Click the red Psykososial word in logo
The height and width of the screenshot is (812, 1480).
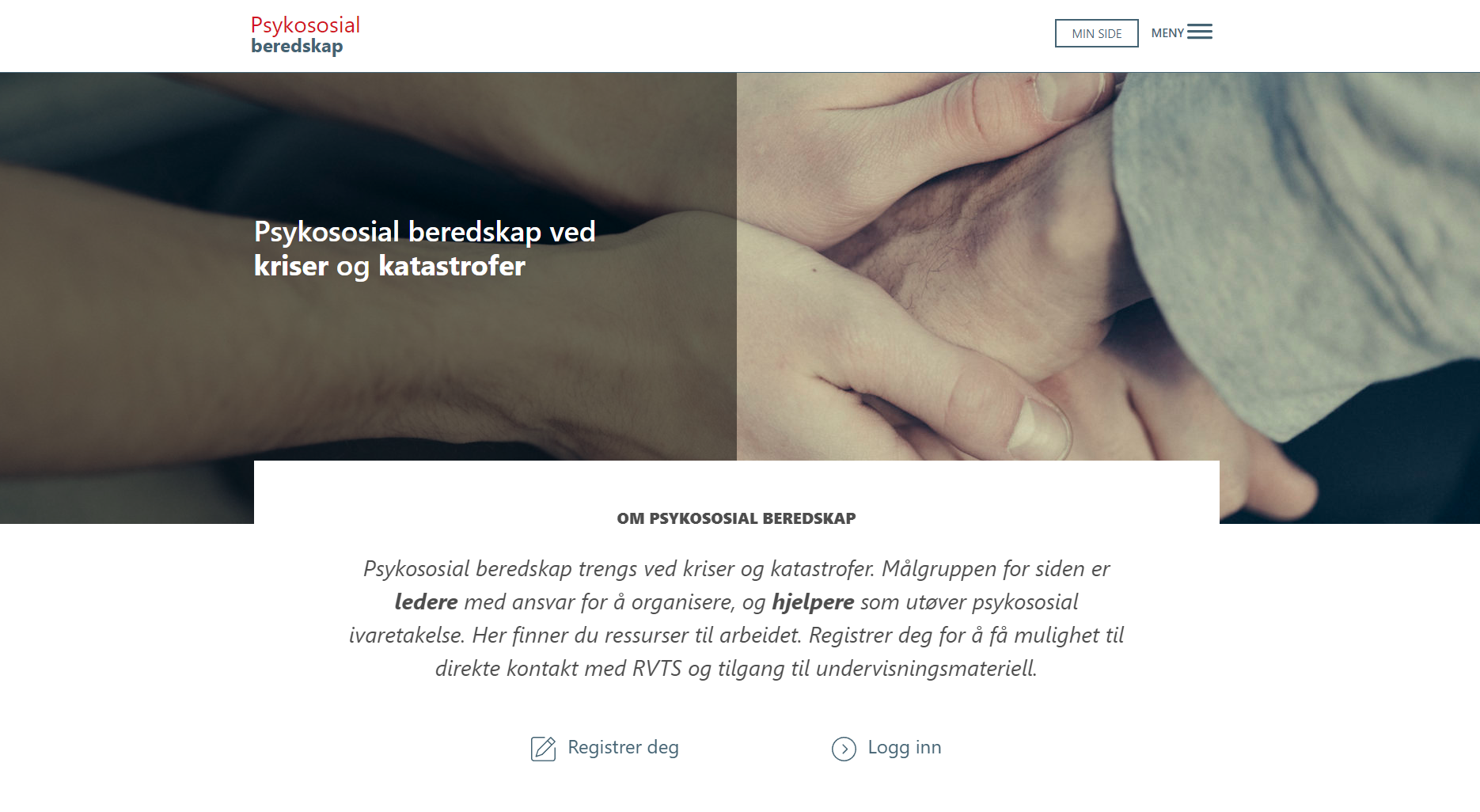305,25
